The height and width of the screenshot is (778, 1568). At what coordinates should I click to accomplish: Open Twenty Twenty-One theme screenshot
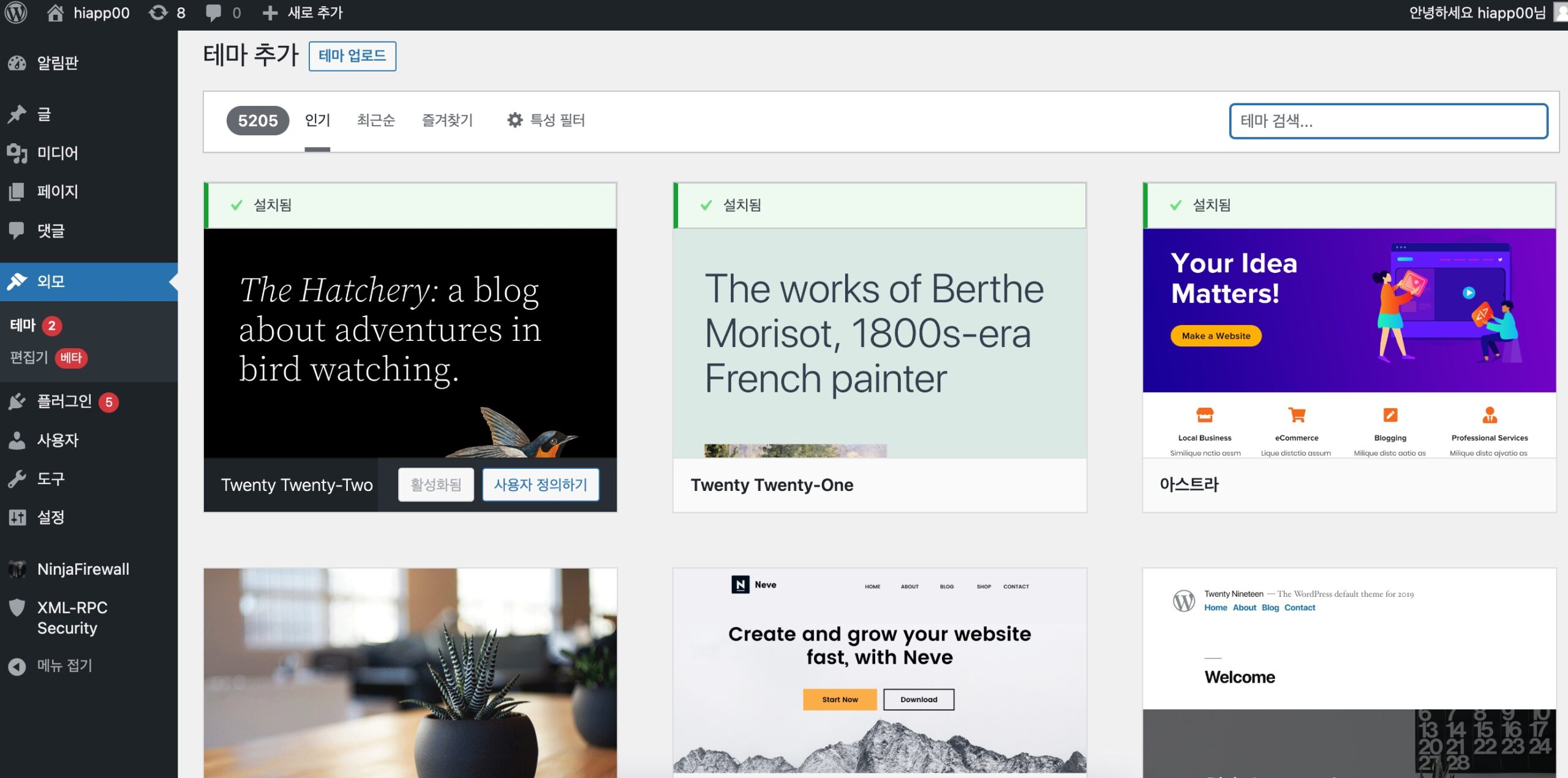point(880,343)
